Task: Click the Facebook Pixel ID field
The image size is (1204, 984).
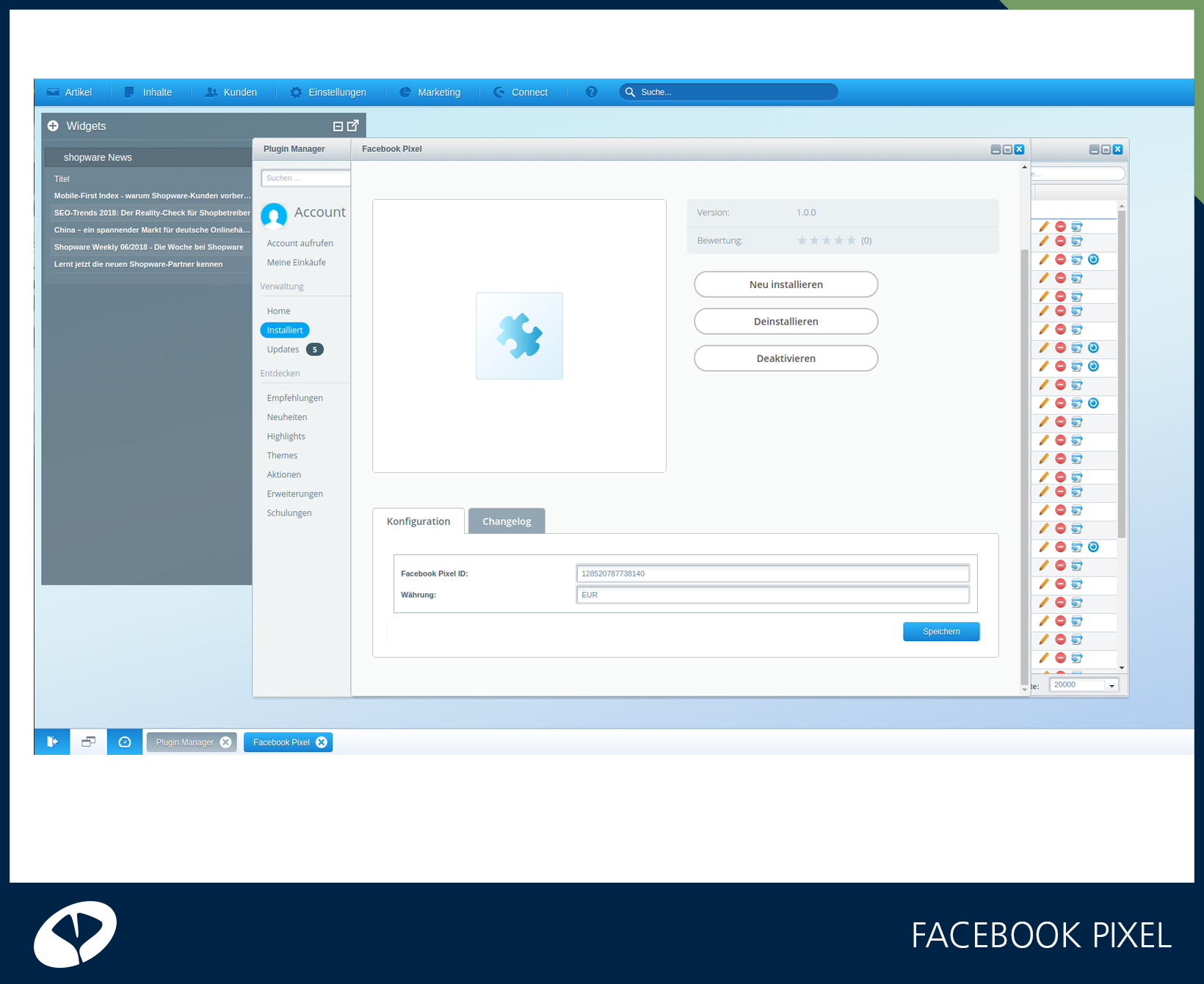Action: pos(772,574)
